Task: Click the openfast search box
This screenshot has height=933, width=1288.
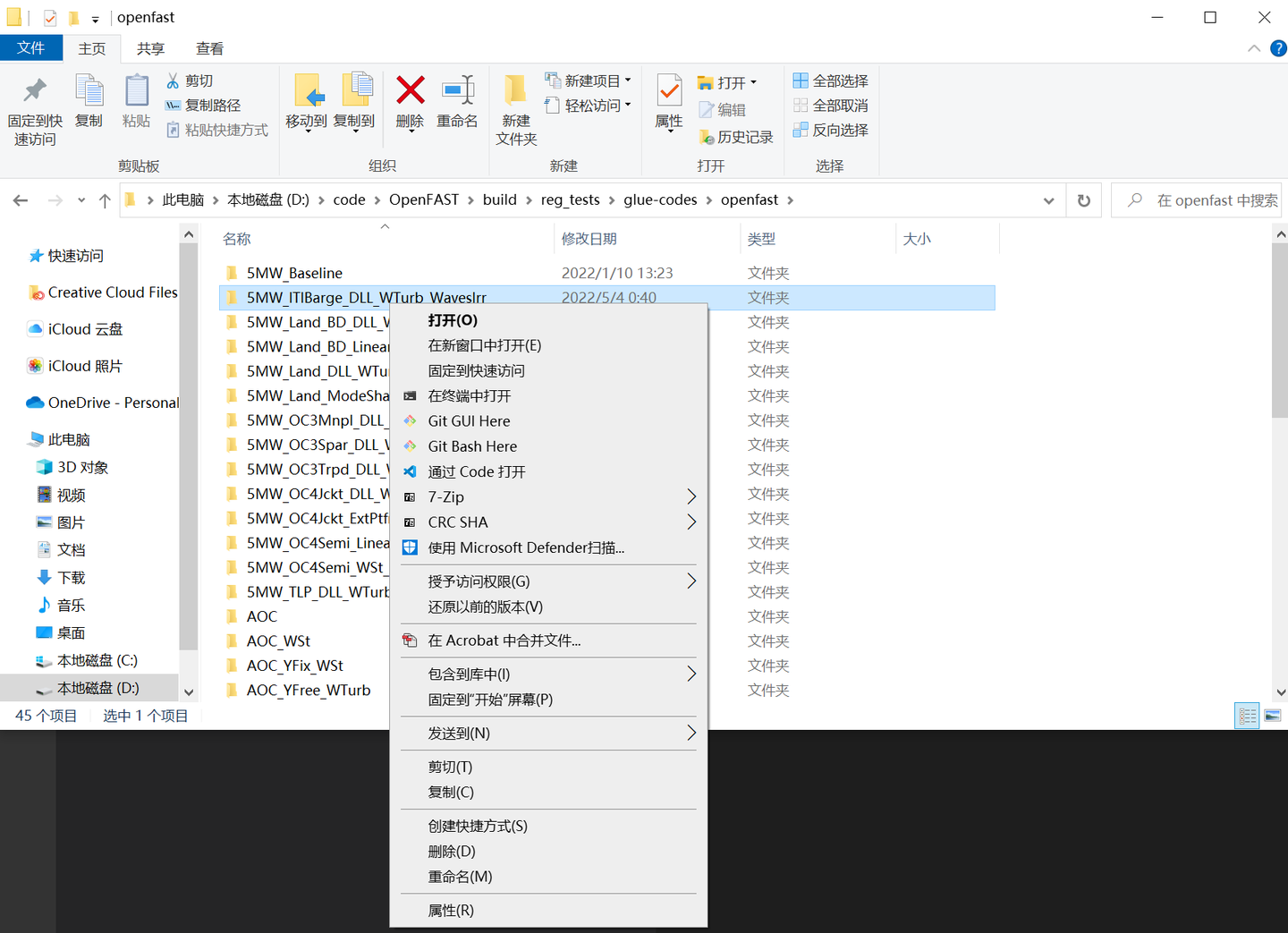Action: pos(1203,199)
